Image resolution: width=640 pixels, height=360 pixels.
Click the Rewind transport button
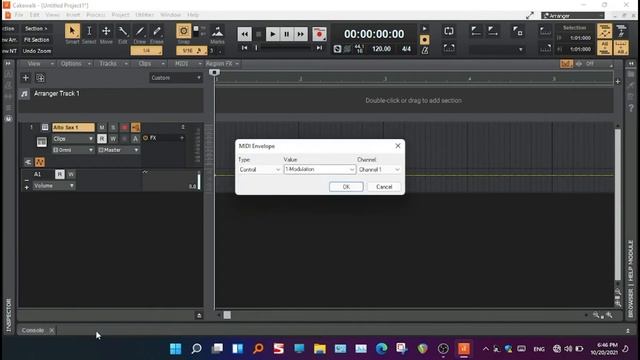244,34
